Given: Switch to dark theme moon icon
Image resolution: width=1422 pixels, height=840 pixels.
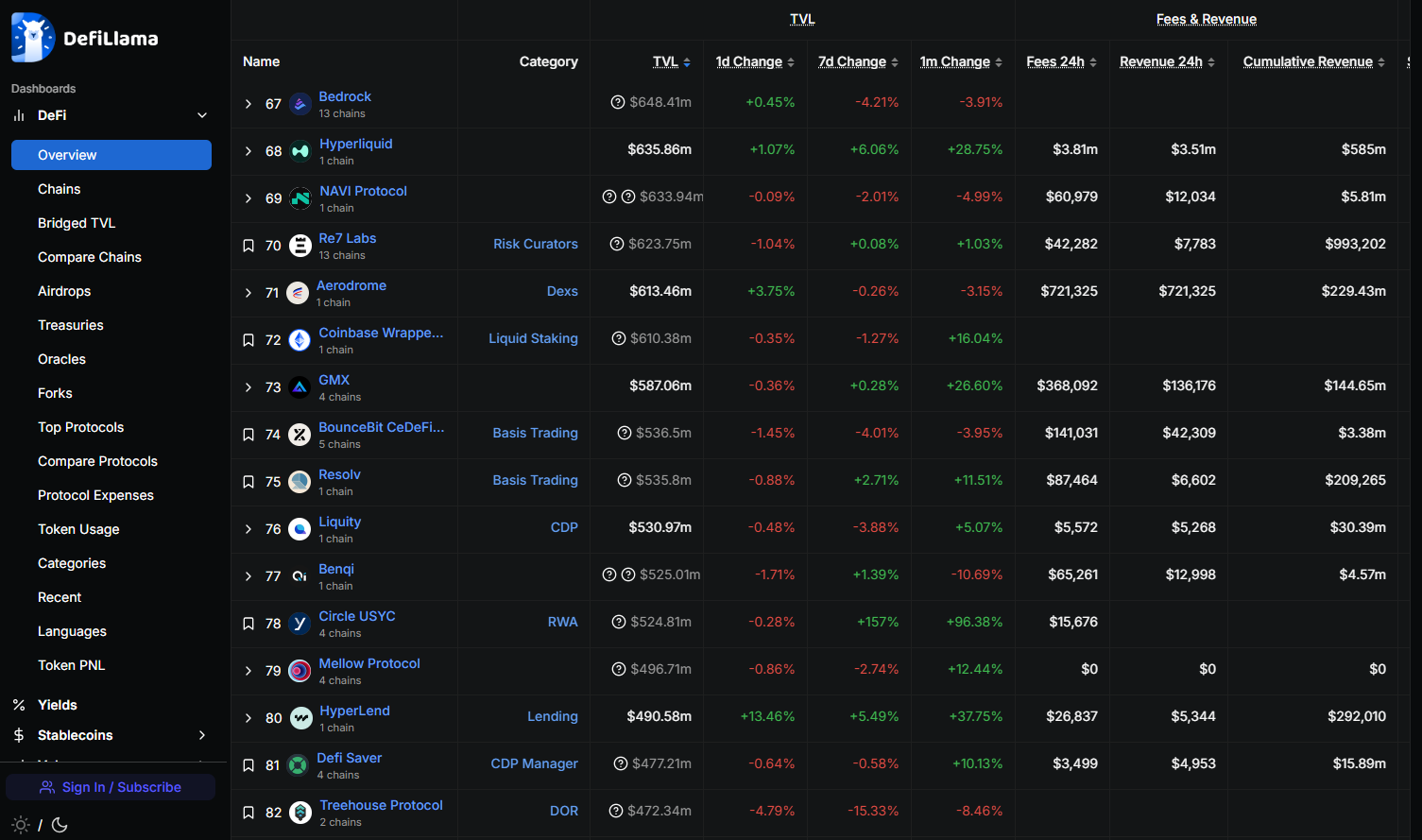Looking at the screenshot, I should pos(60,825).
